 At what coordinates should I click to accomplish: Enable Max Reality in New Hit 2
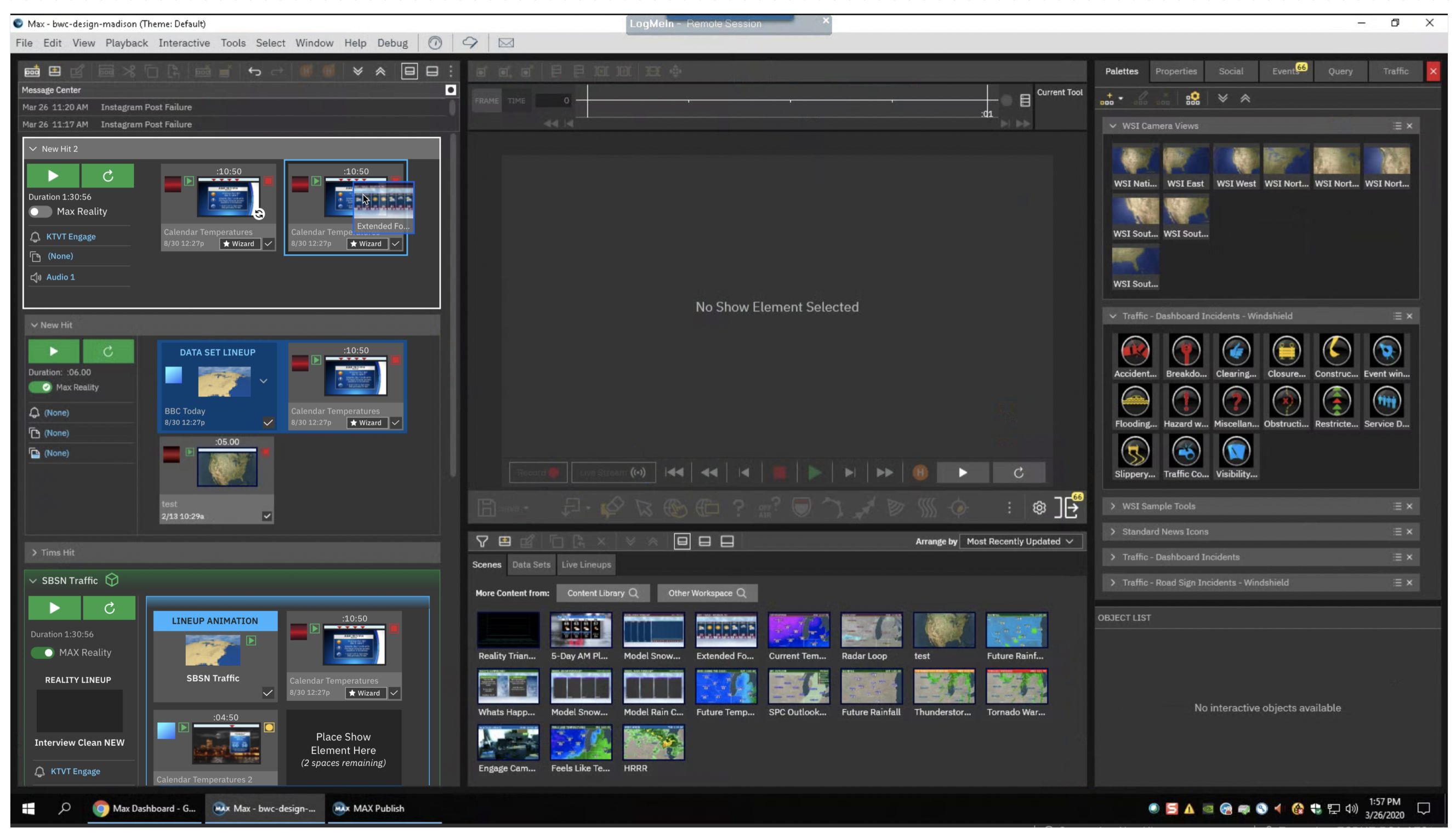coord(40,212)
